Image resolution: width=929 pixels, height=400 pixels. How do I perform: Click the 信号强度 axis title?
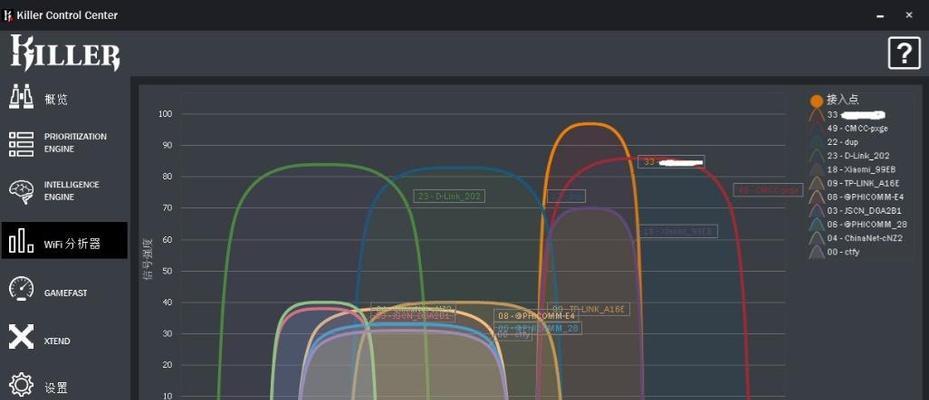tap(148, 259)
